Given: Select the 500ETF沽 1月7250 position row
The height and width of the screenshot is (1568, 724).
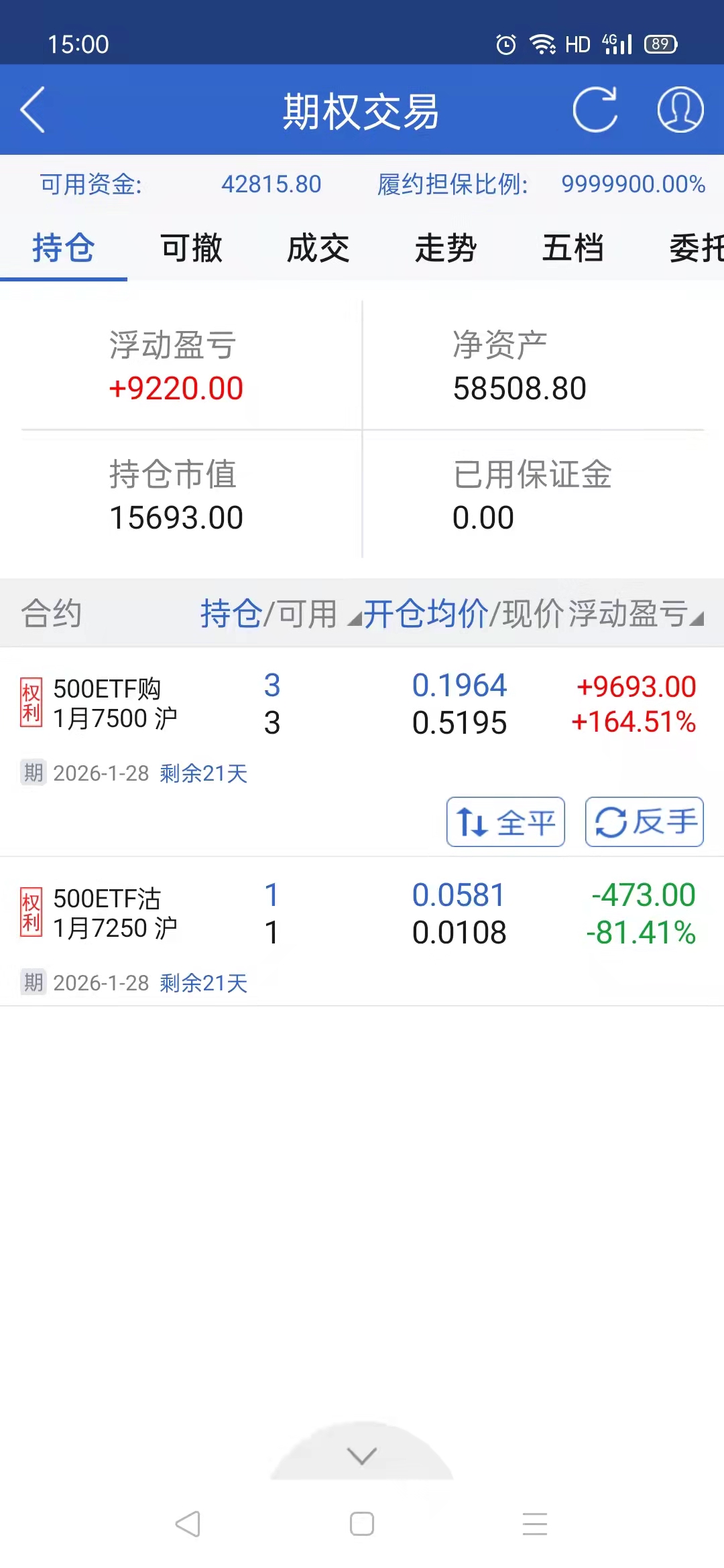Looking at the screenshot, I should pyautogui.click(x=362, y=915).
